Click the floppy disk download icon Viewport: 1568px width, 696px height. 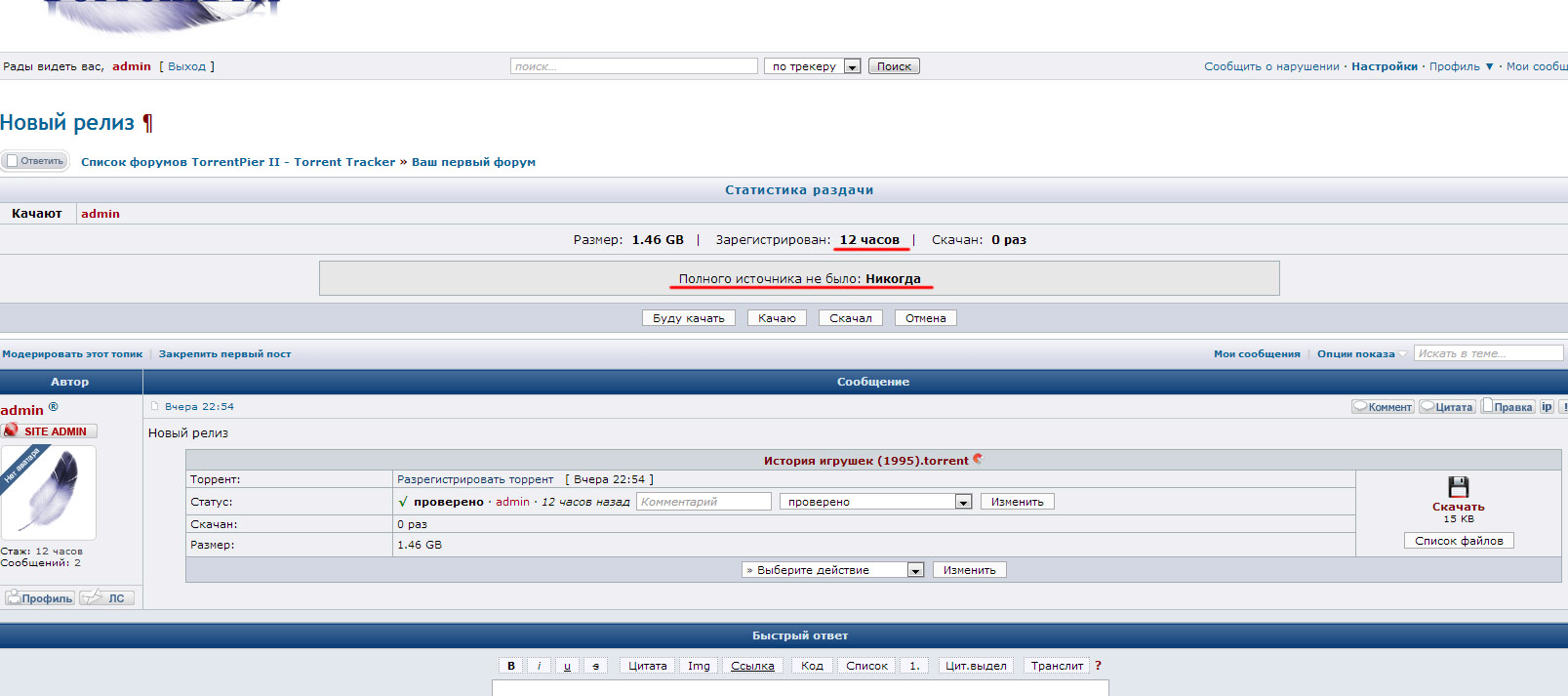point(1458,487)
